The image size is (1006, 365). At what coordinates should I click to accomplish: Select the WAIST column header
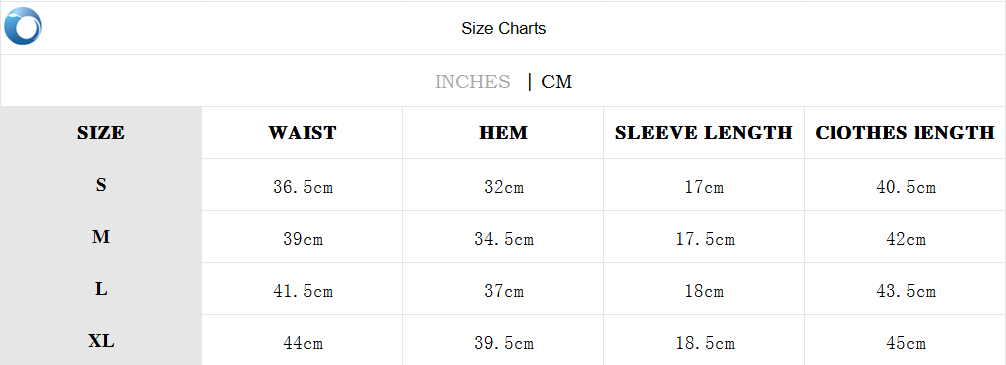(302, 133)
